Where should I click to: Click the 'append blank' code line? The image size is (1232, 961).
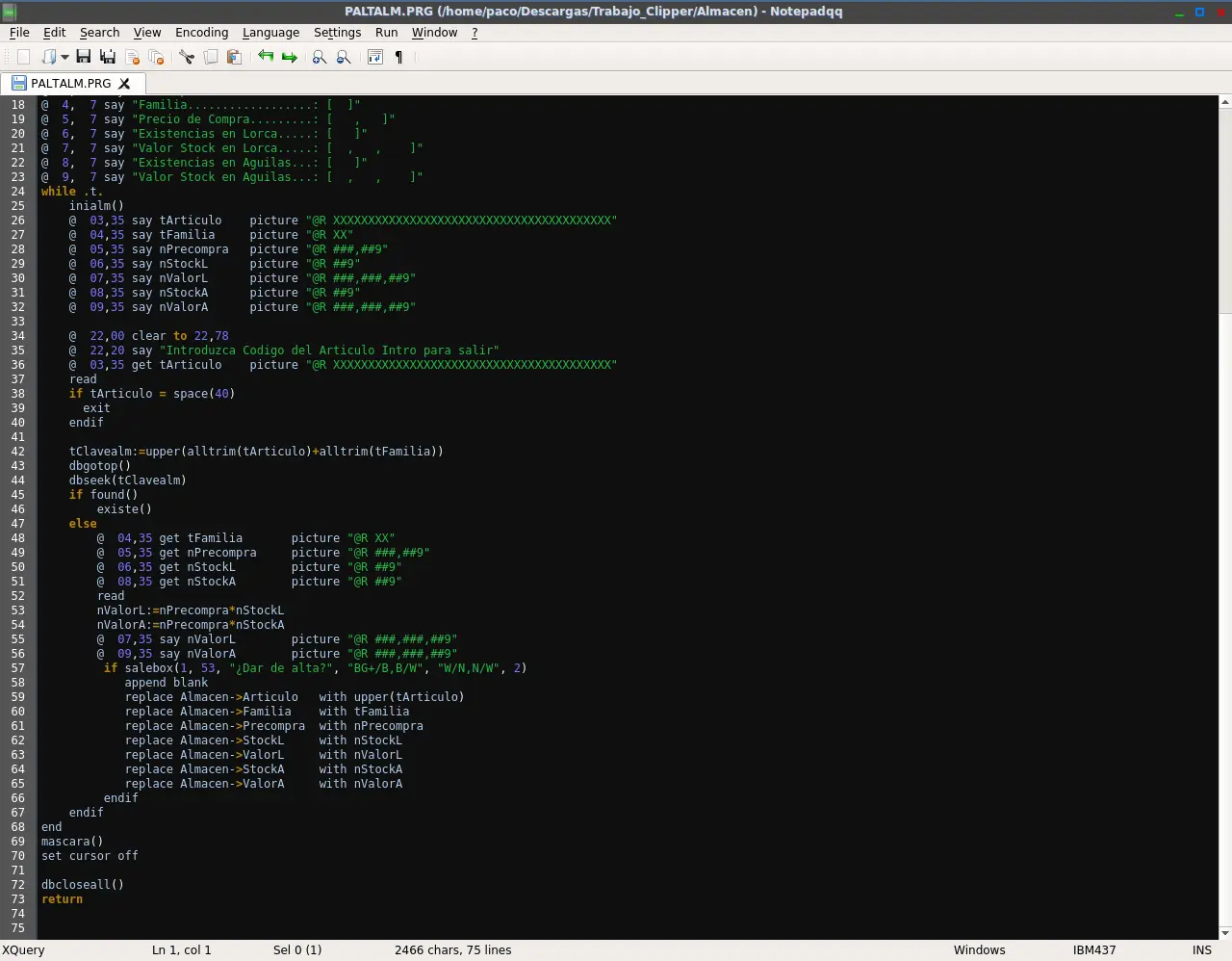[166, 683]
